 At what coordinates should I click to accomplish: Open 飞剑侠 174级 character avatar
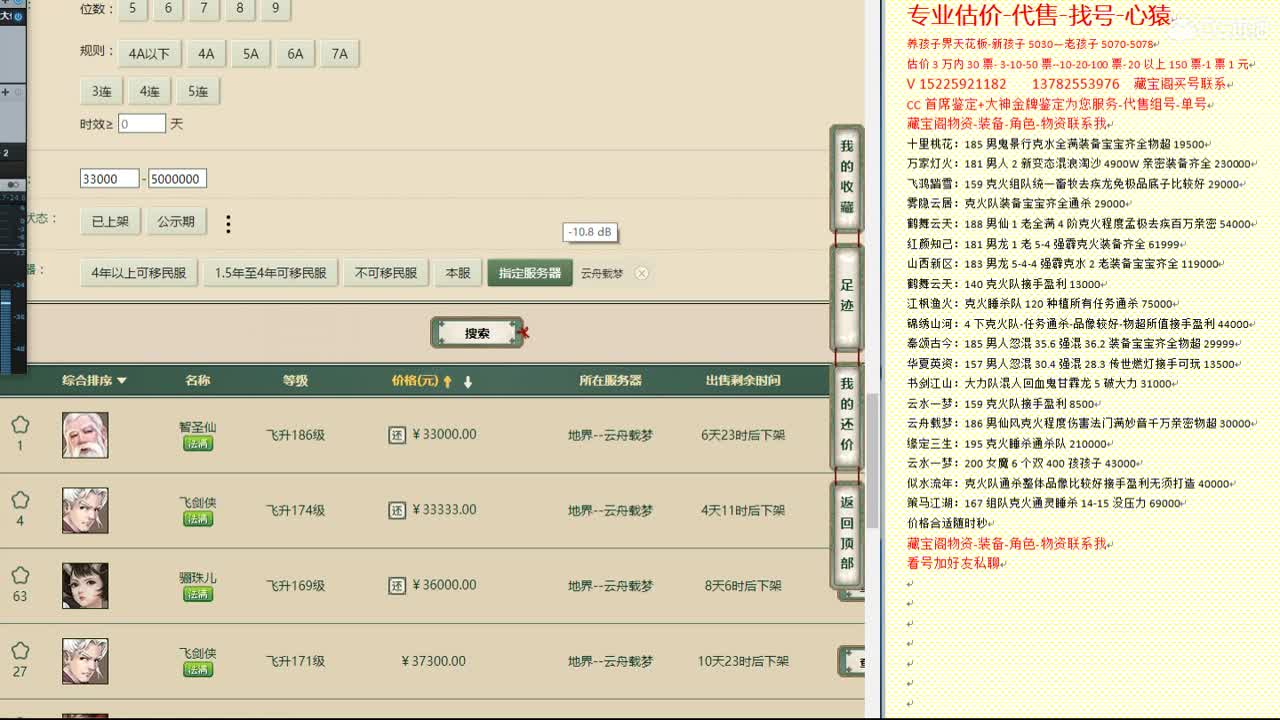coord(85,510)
